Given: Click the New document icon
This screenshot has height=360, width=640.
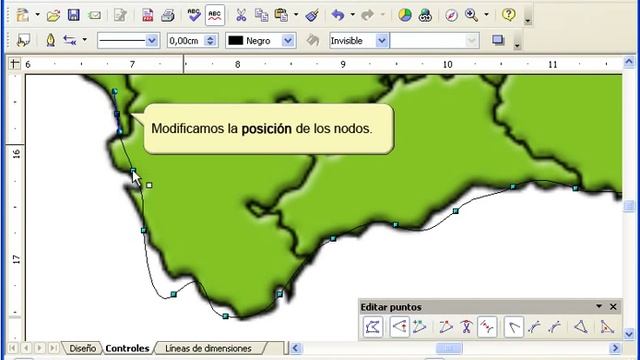Looking at the screenshot, I should pyautogui.click(x=23, y=16).
